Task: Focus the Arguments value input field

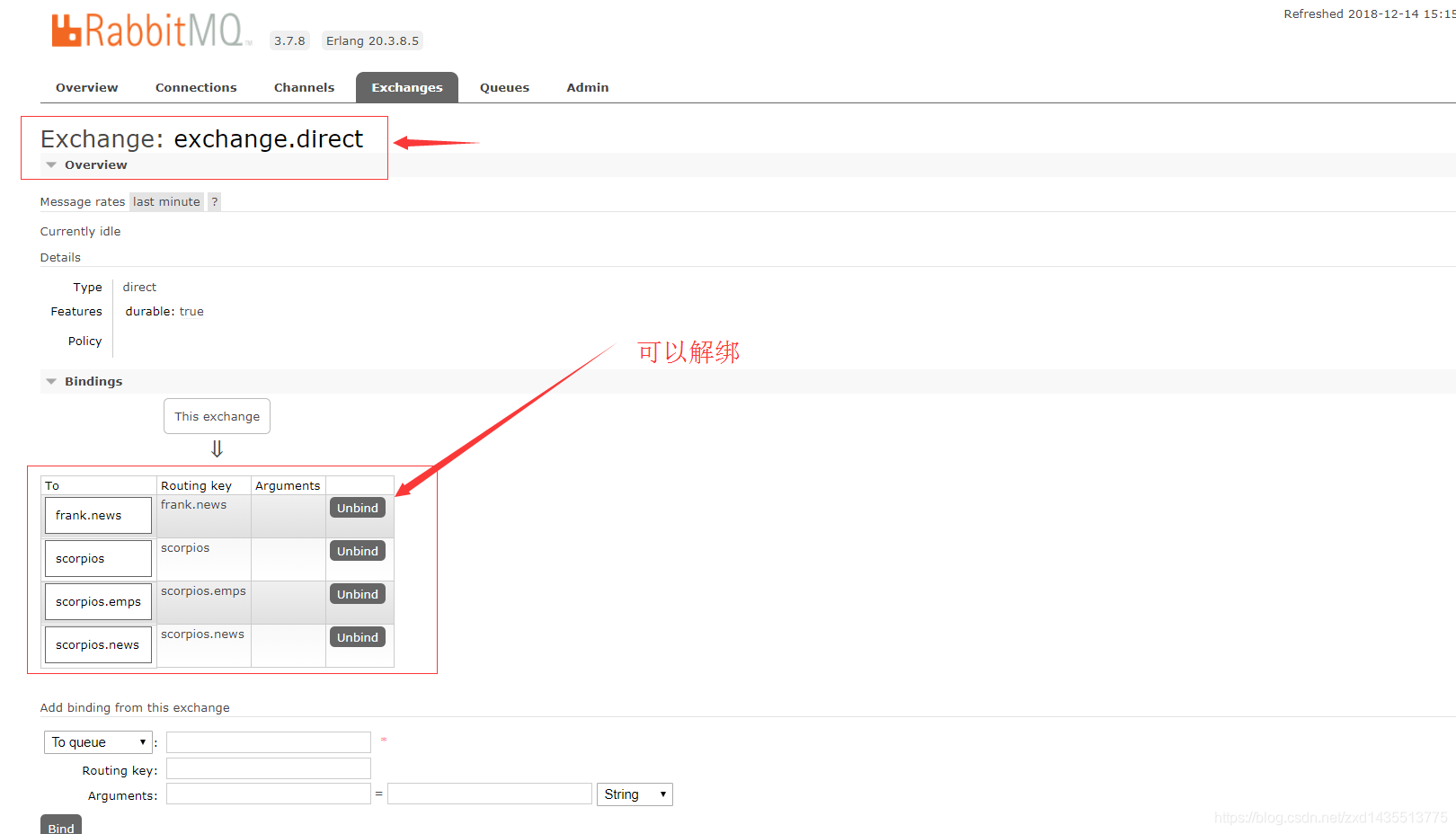Action: (x=490, y=794)
